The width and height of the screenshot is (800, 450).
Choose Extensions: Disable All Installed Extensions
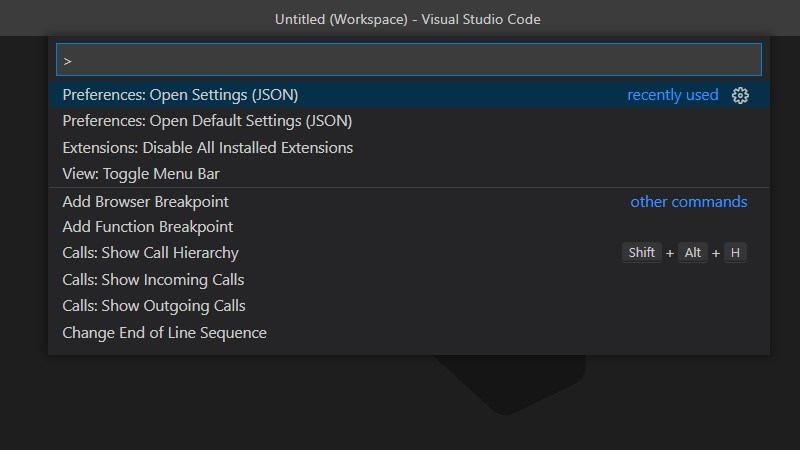coord(208,148)
